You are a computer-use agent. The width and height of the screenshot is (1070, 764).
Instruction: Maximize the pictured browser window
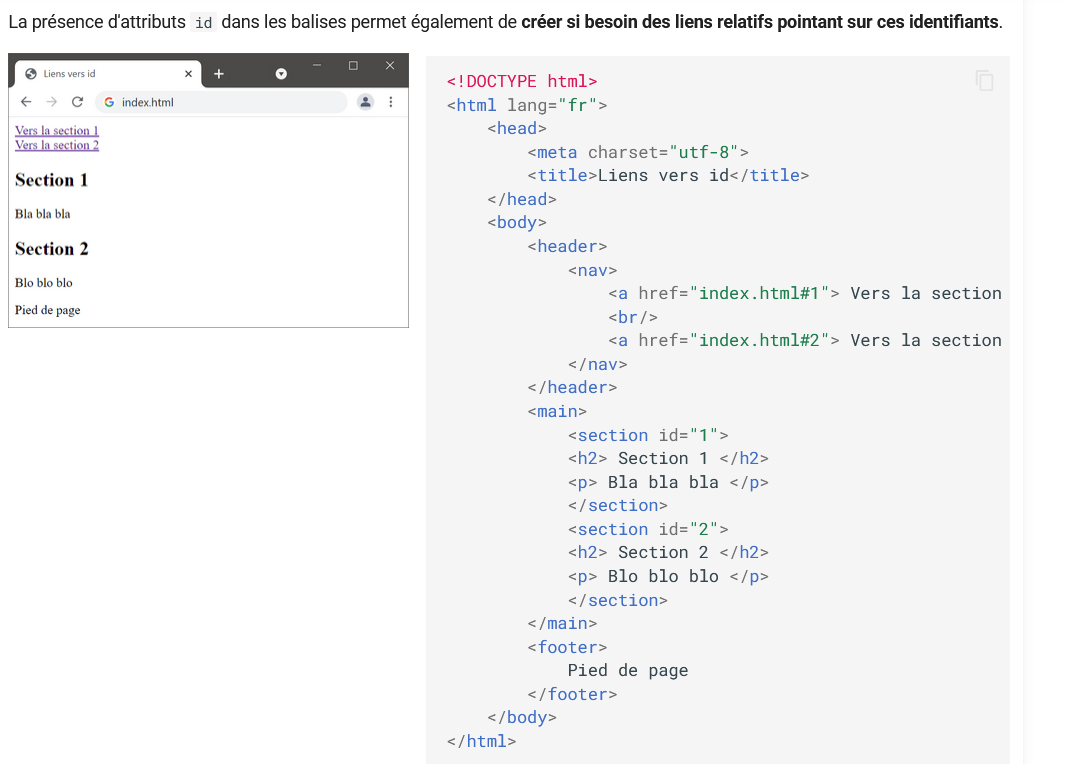[x=353, y=66]
